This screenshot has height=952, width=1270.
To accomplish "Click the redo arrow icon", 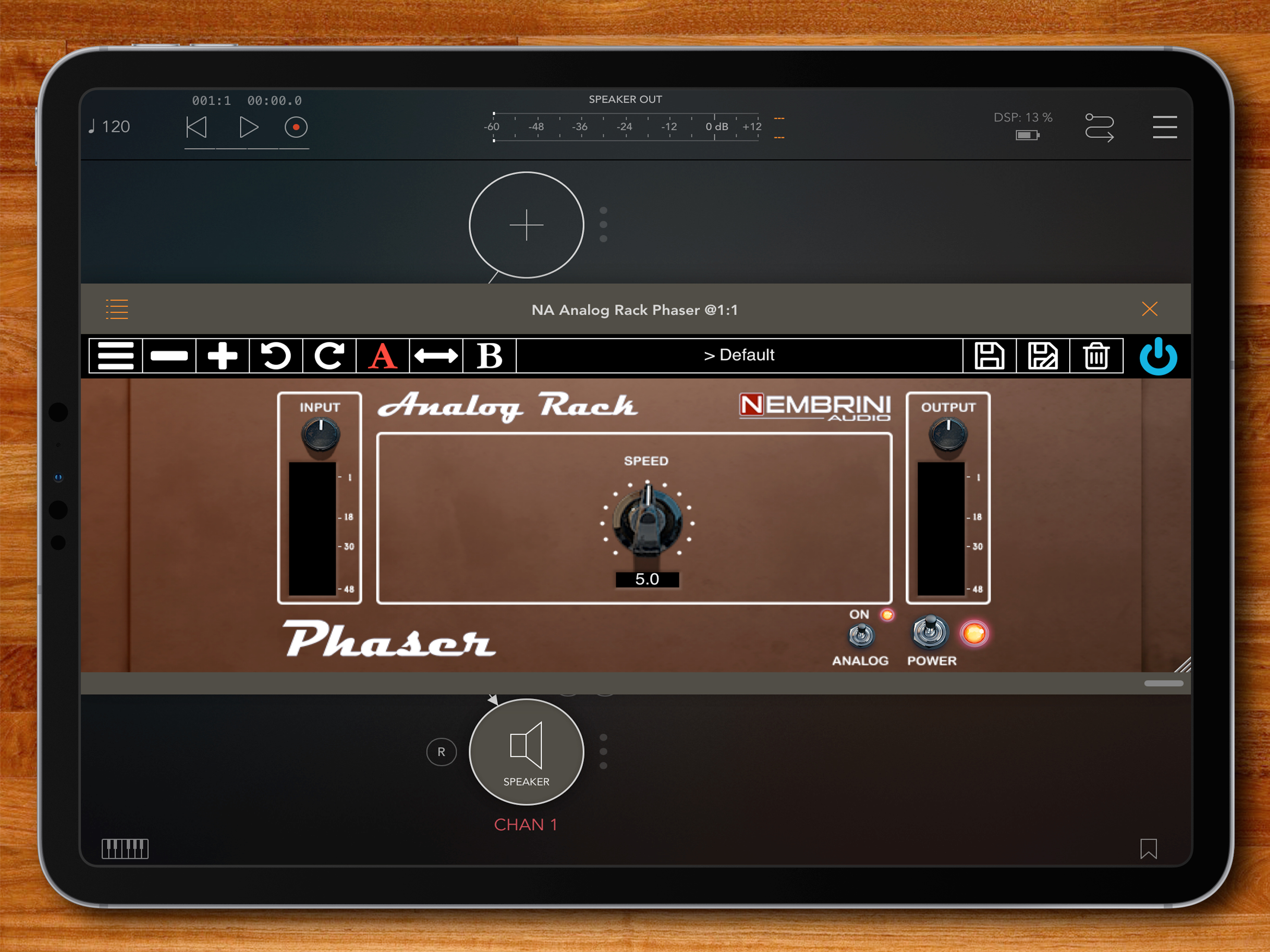I will [x=330, y=356].
